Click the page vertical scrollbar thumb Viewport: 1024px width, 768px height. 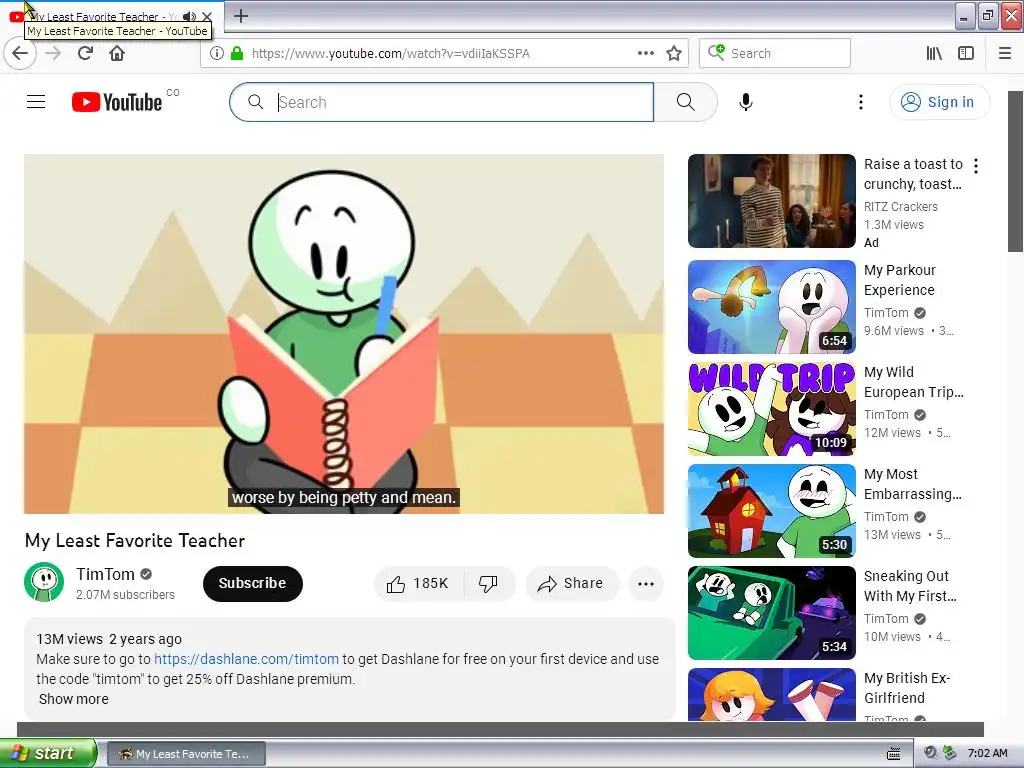point(1015,171)
